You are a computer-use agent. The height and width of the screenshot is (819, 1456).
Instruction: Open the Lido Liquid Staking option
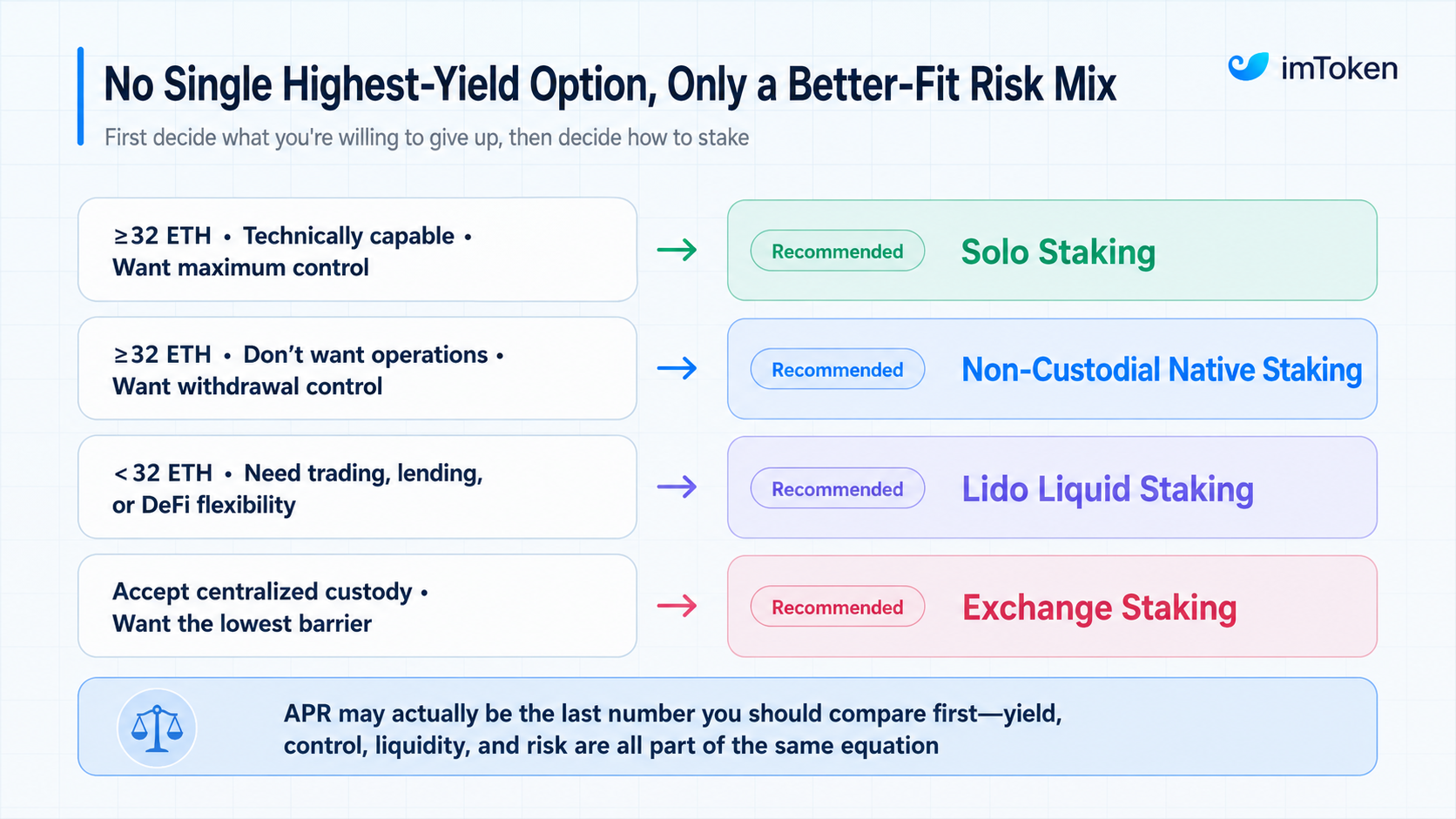(1052, 487)
